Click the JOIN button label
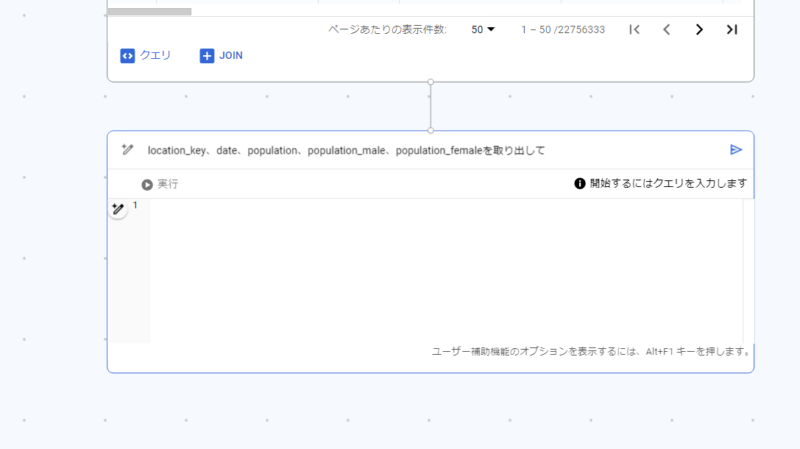This screenshot has width=800, height=449. coord(231,56)
